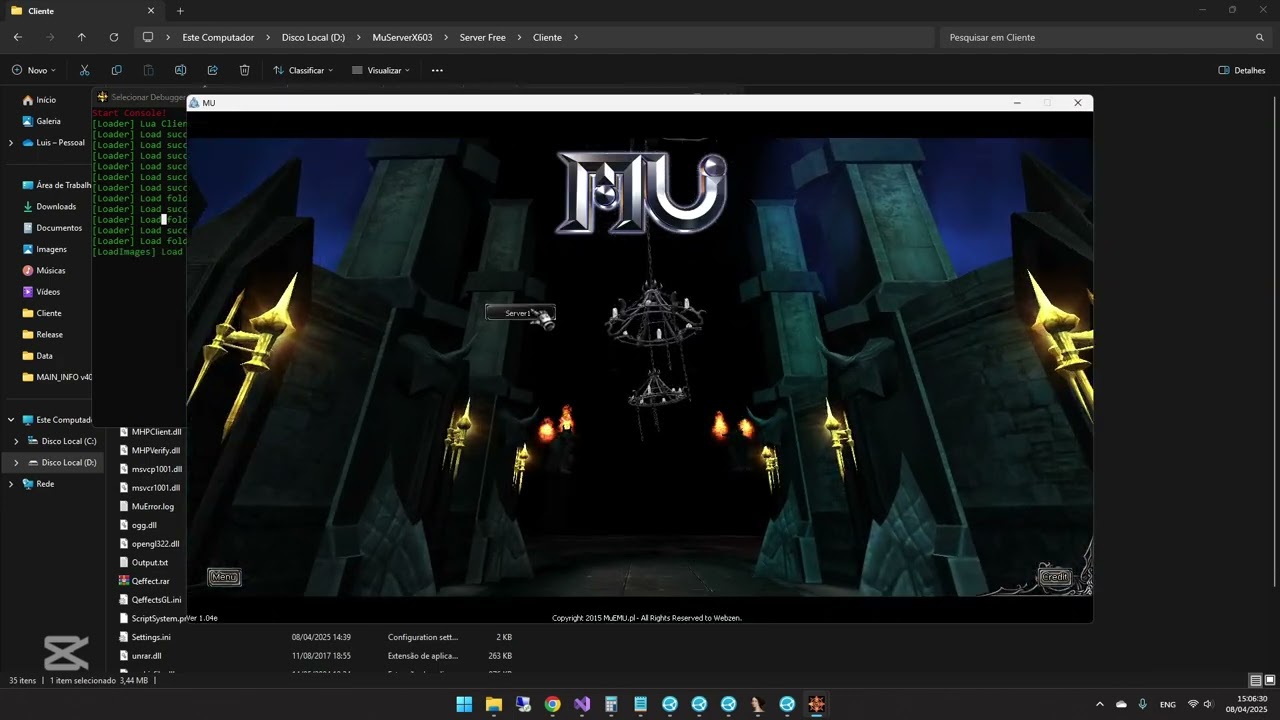Click Disco Local (D:) in address breadcrumb

313,37
